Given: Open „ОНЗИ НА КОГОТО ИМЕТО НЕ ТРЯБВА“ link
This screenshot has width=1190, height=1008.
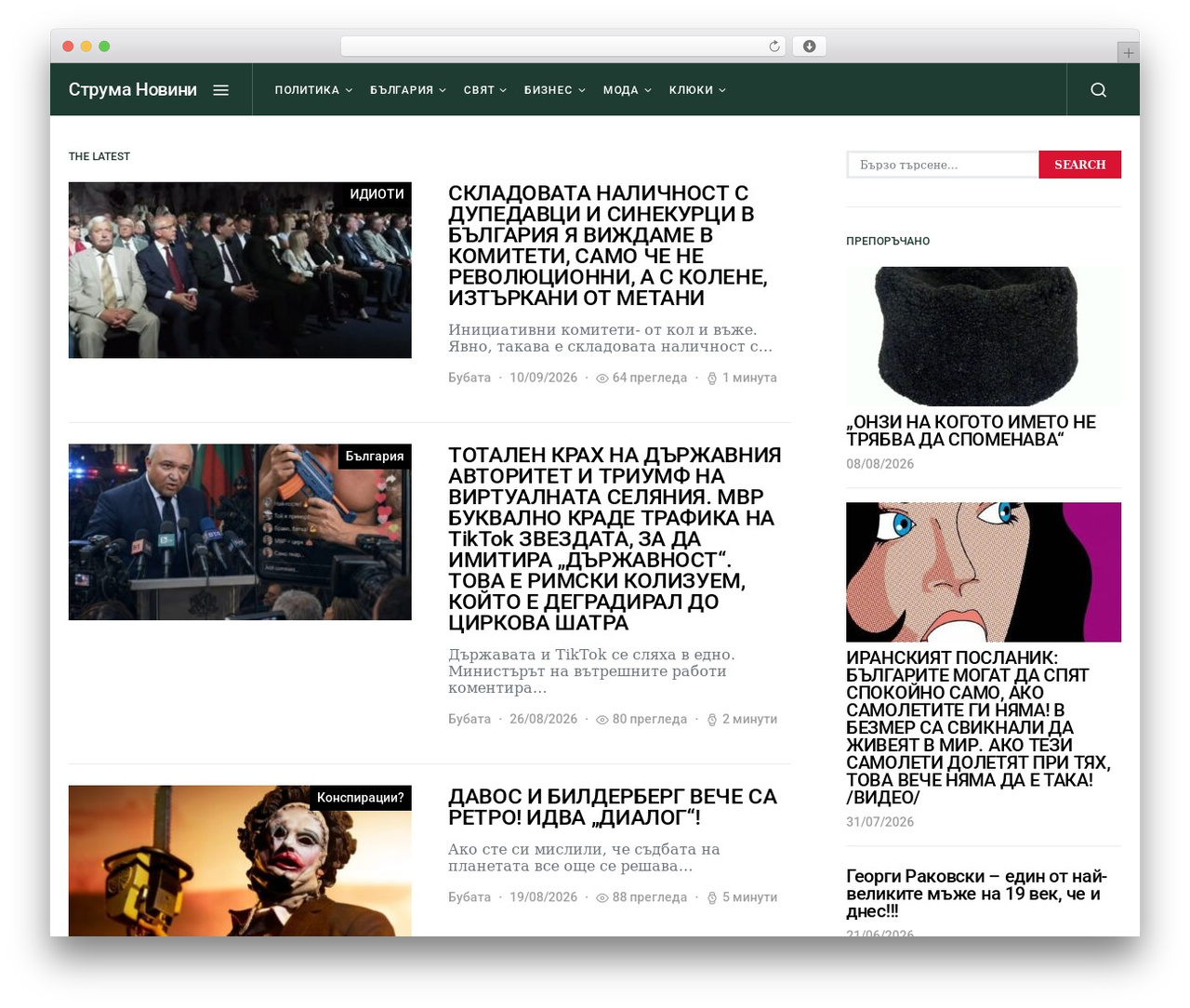Looking at the screenshot, I should coord(972,431).
